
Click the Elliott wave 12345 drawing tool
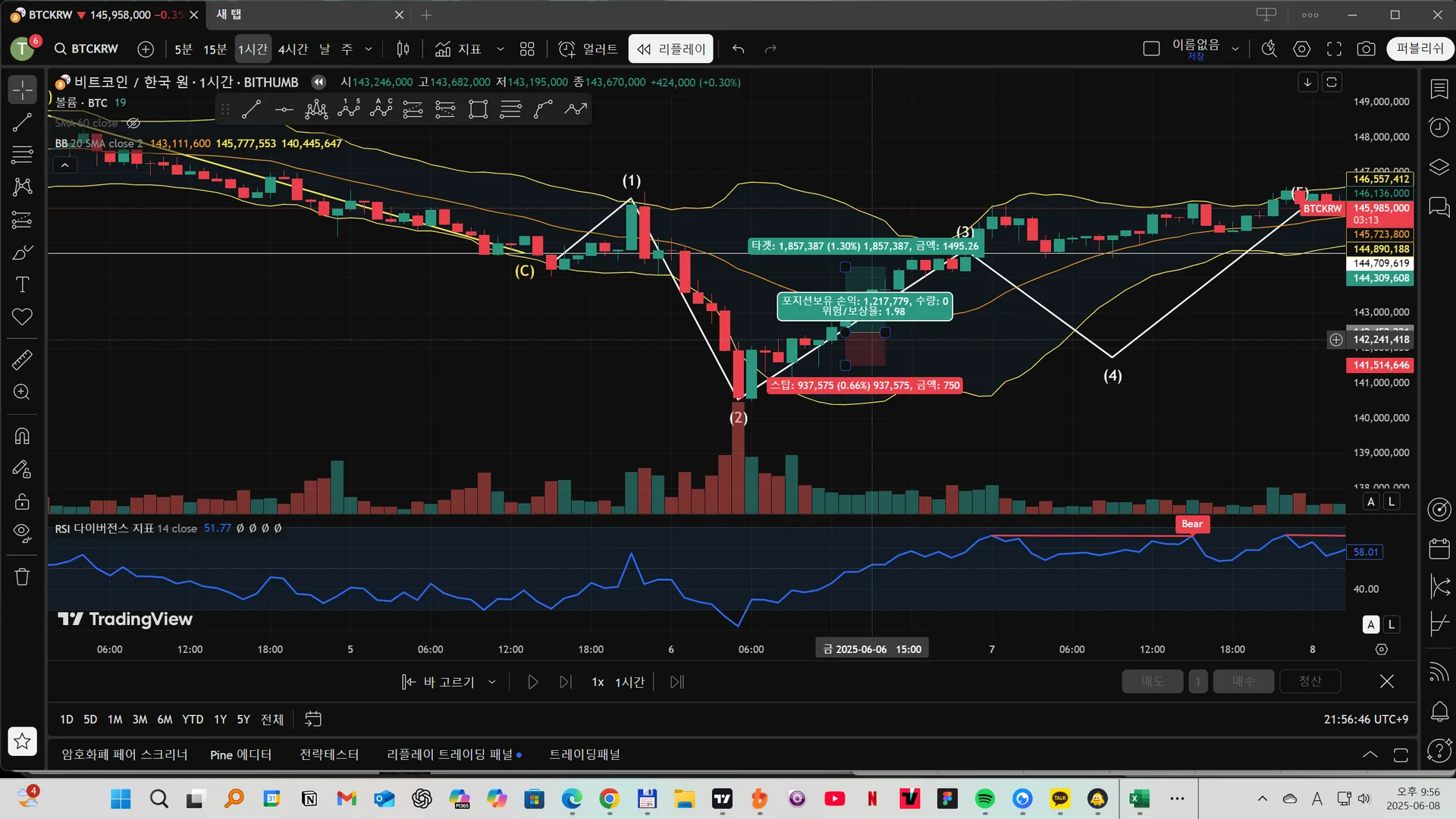349,109
